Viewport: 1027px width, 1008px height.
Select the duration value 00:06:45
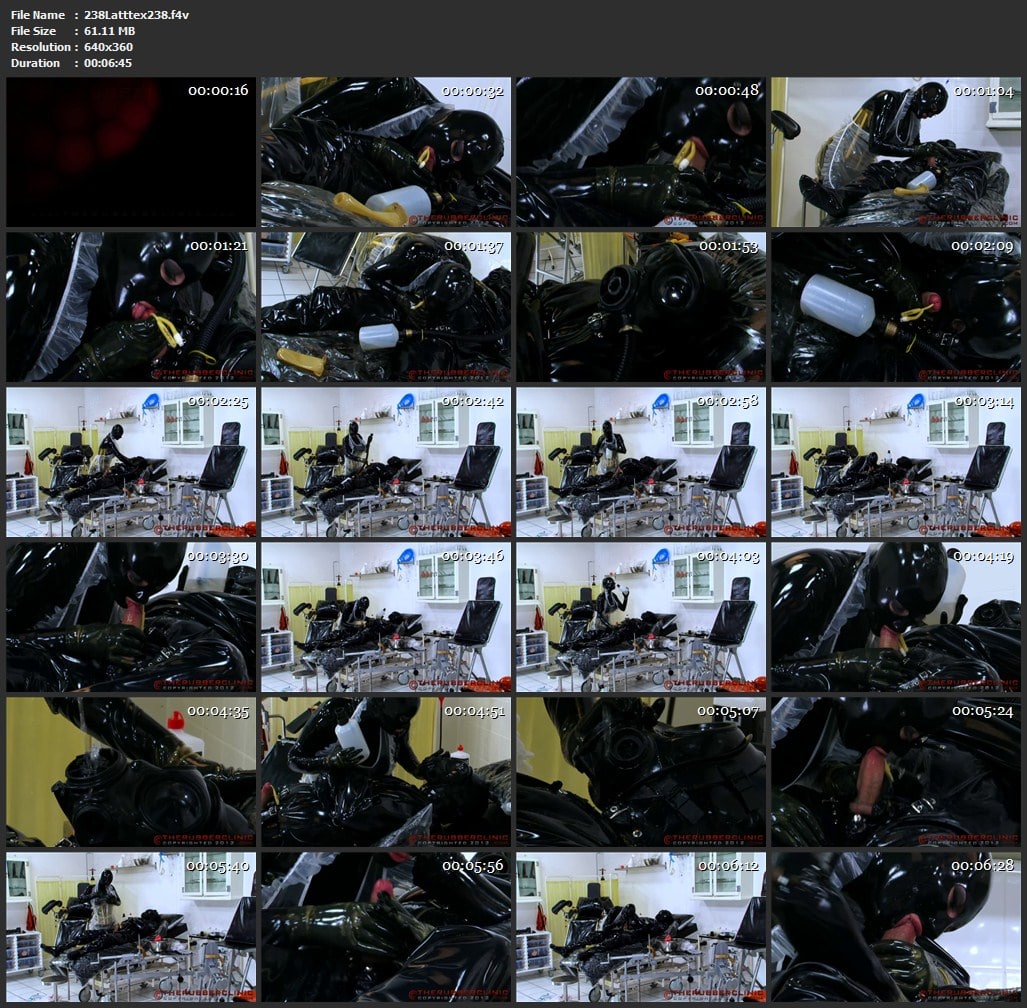[x=107, y=63]
